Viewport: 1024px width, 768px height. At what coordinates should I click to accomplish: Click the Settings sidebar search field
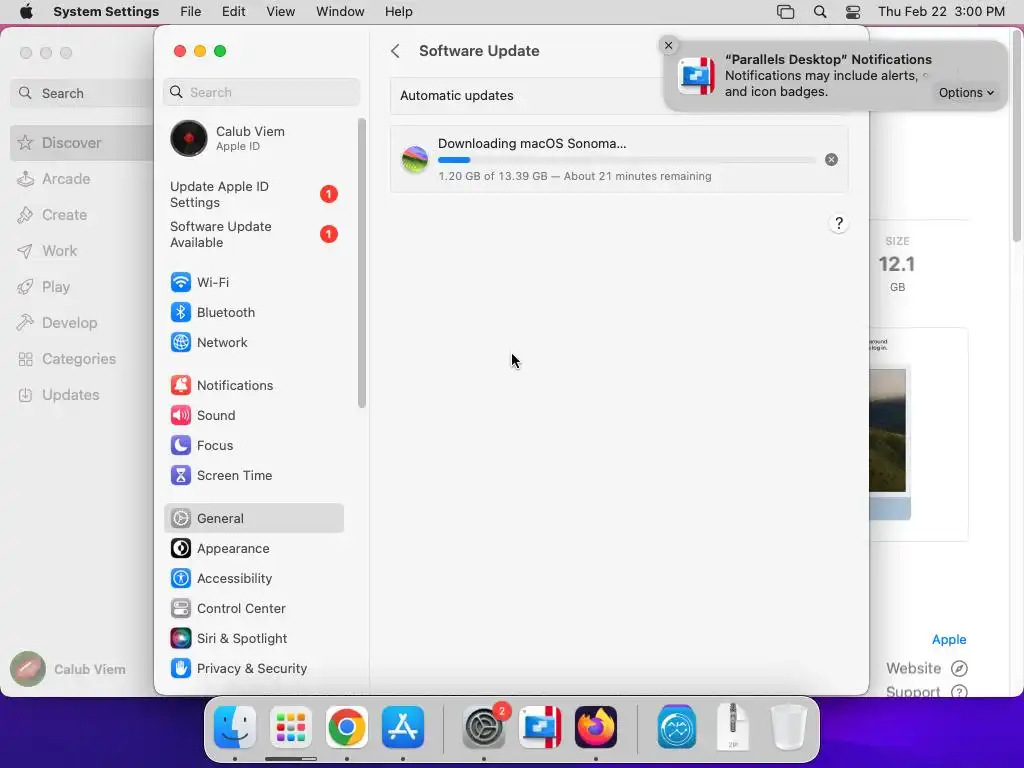pos(261,92)
